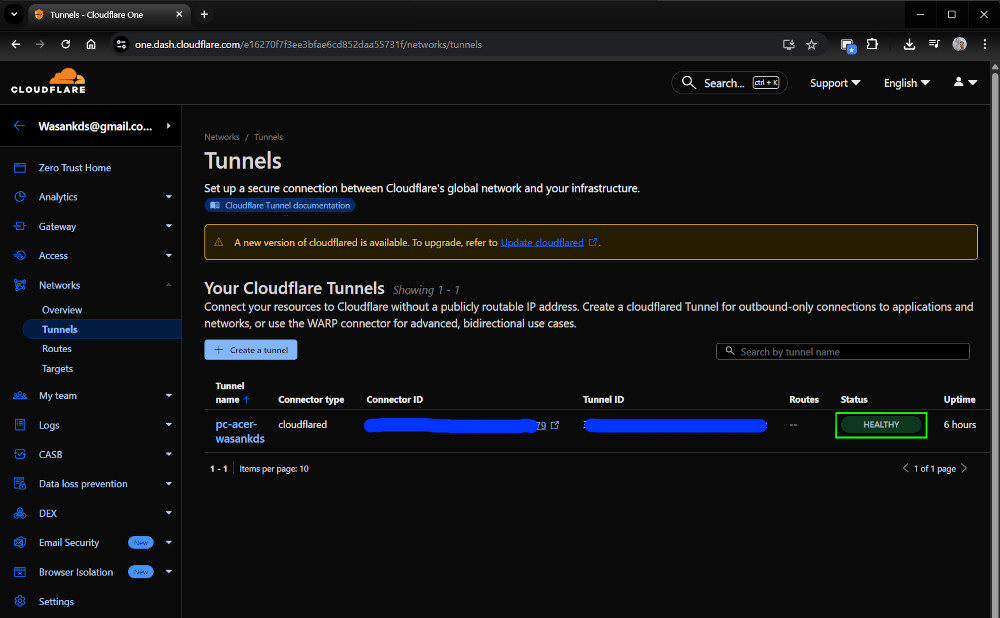Click the back arrow beside account name
The image size is (1000, 618).
click(x=19, y=126)
